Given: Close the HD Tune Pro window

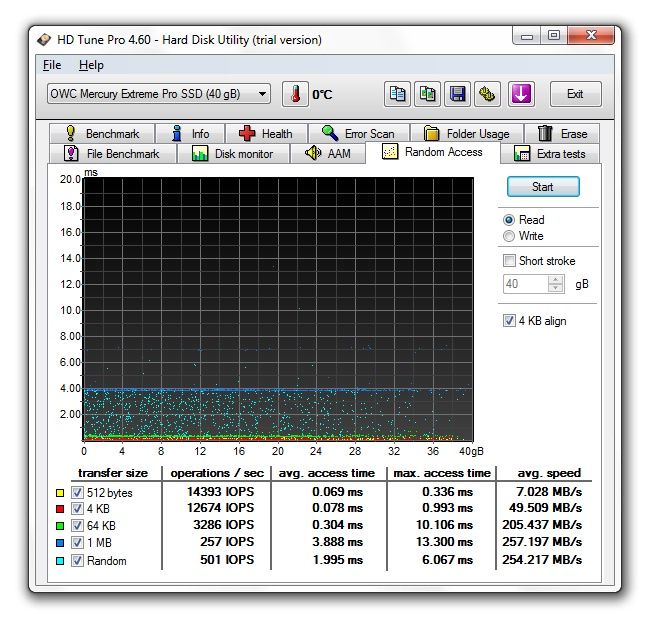Looking at the screenshot, I should tap(591, 36).
